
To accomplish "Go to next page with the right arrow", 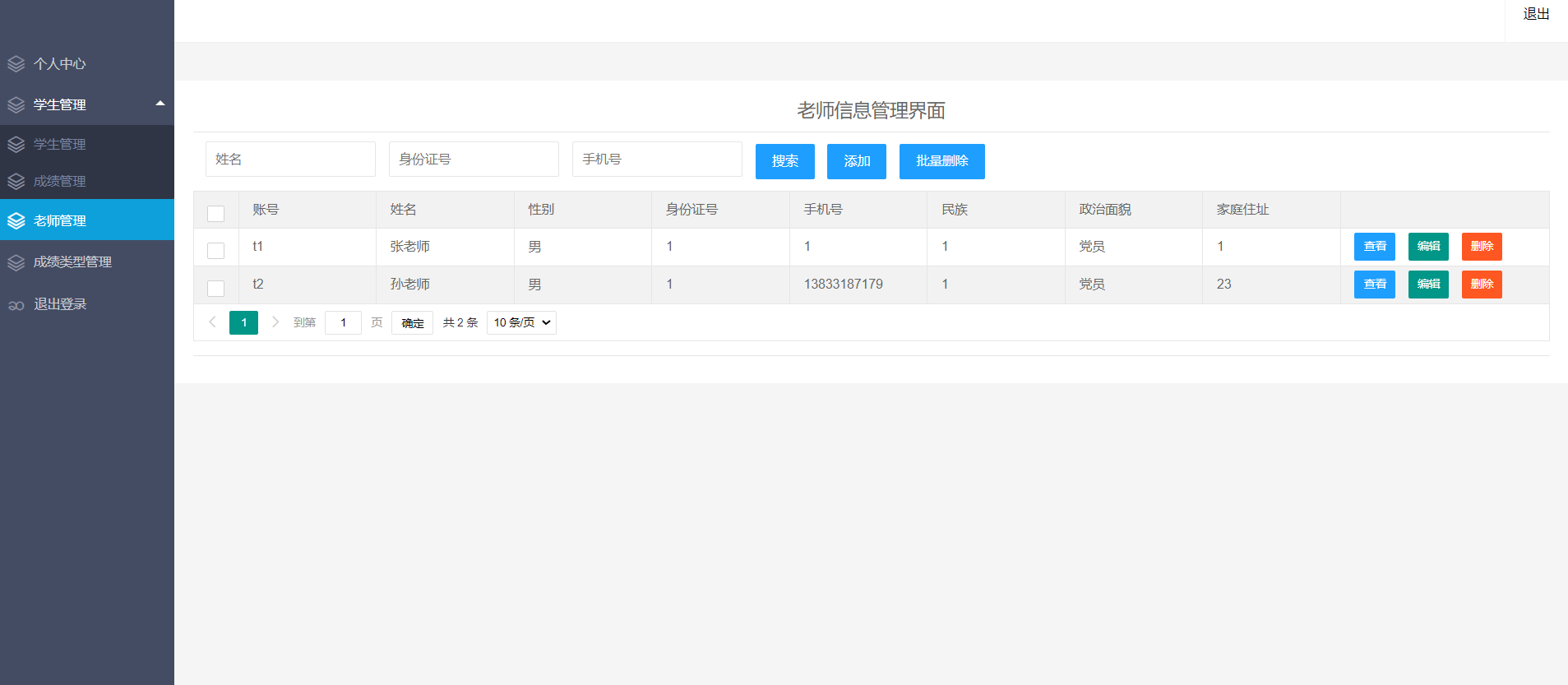I will 275,322.
